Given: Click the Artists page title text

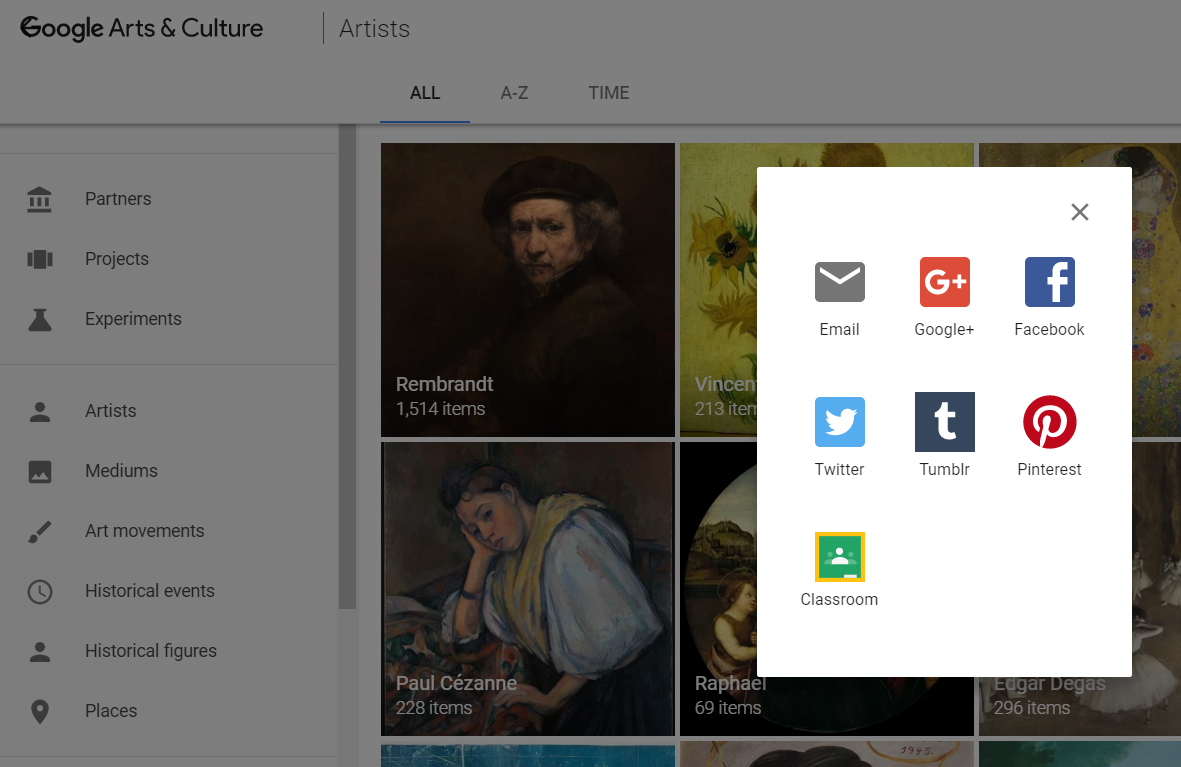Looking at the screenshot, I should (374, 29).
